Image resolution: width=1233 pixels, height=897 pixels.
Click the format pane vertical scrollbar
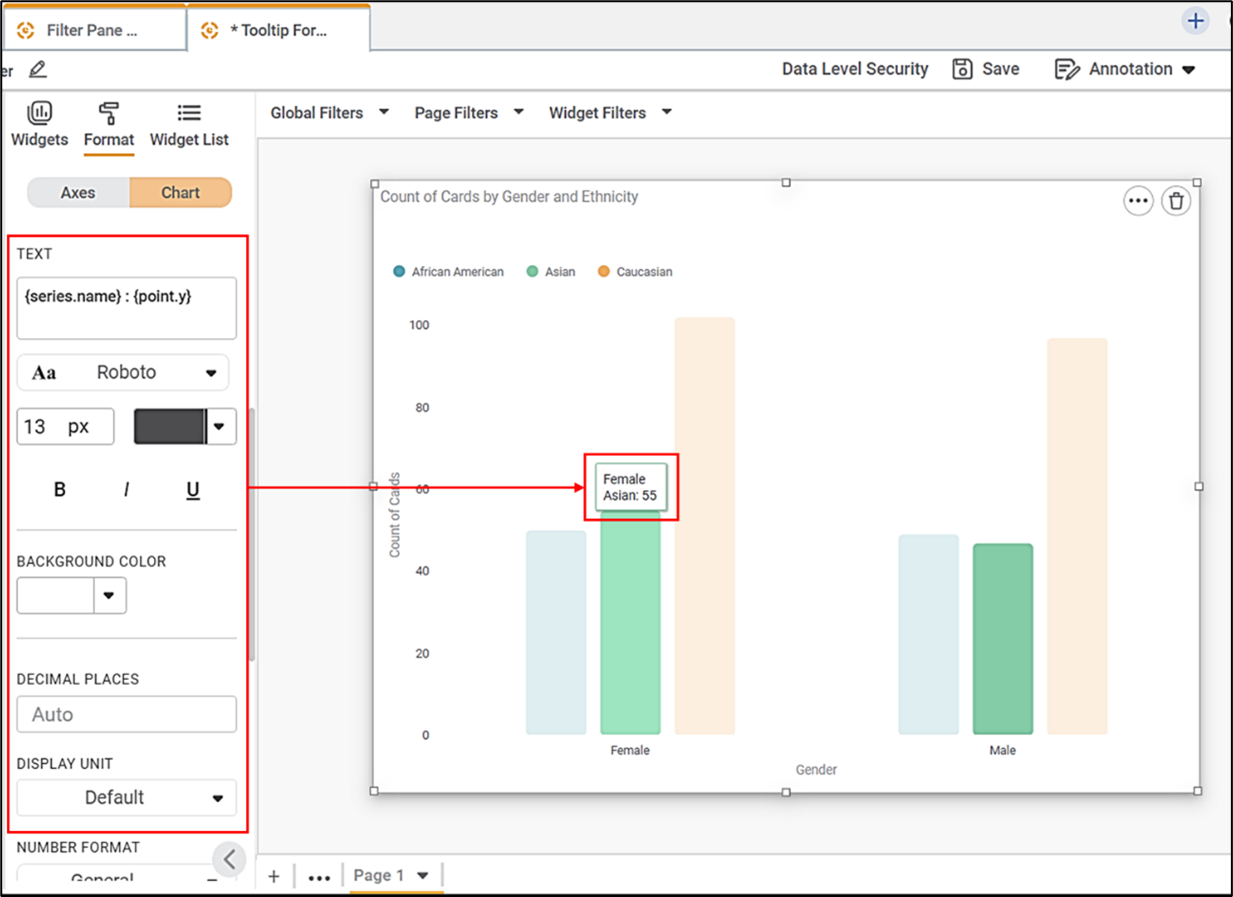coord(252,534)
